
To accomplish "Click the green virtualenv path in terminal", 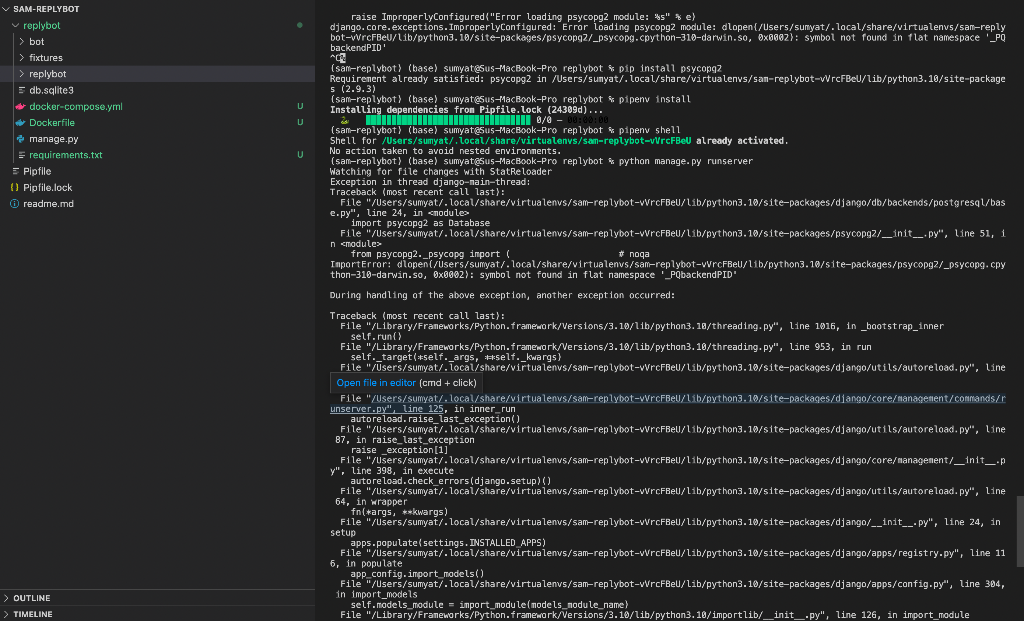I will point(536,141).
